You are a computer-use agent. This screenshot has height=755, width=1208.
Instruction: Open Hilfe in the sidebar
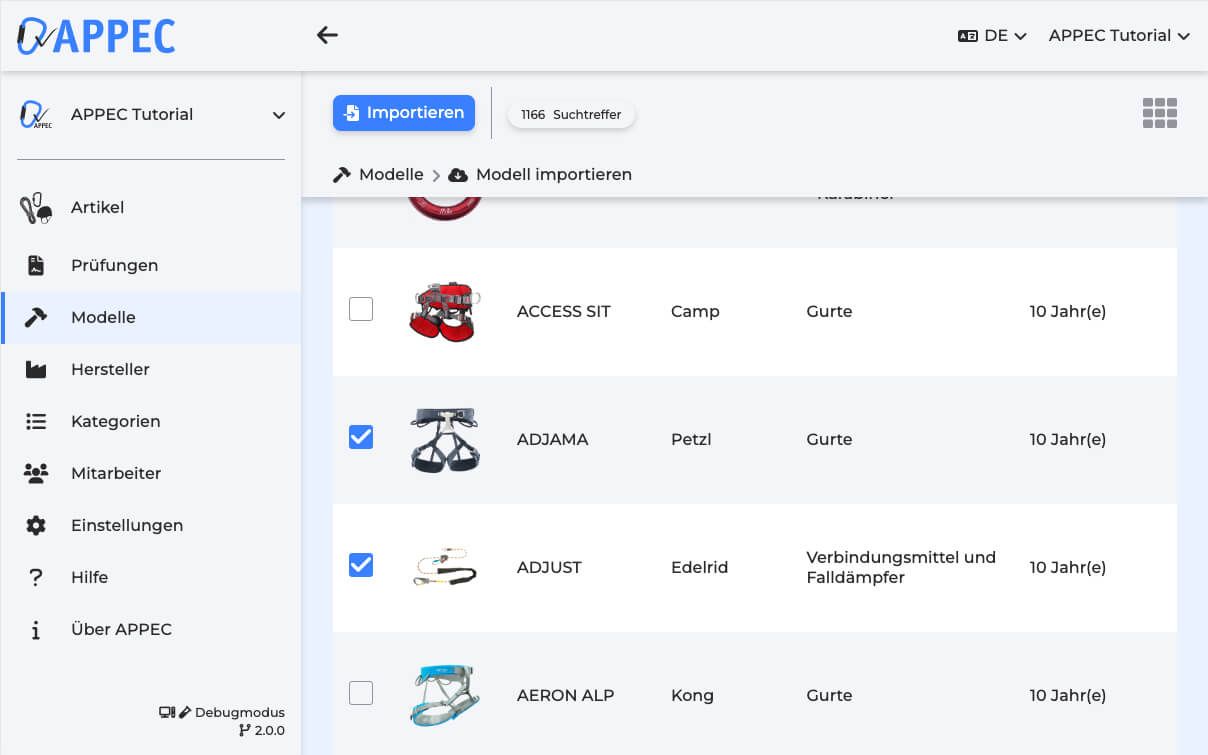(x=89, y=577)
